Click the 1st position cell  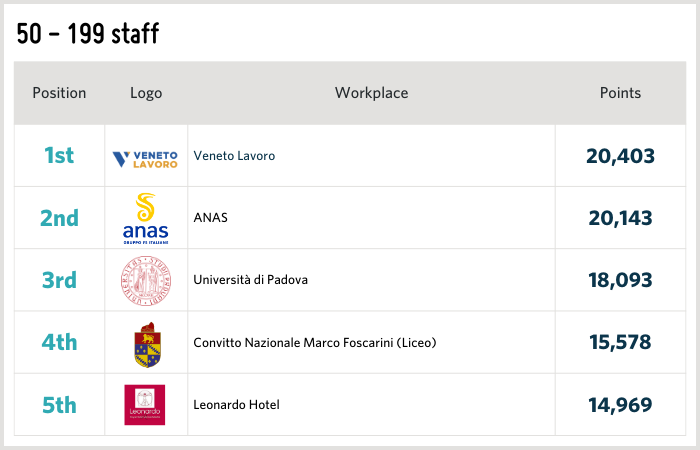[59, 156]
